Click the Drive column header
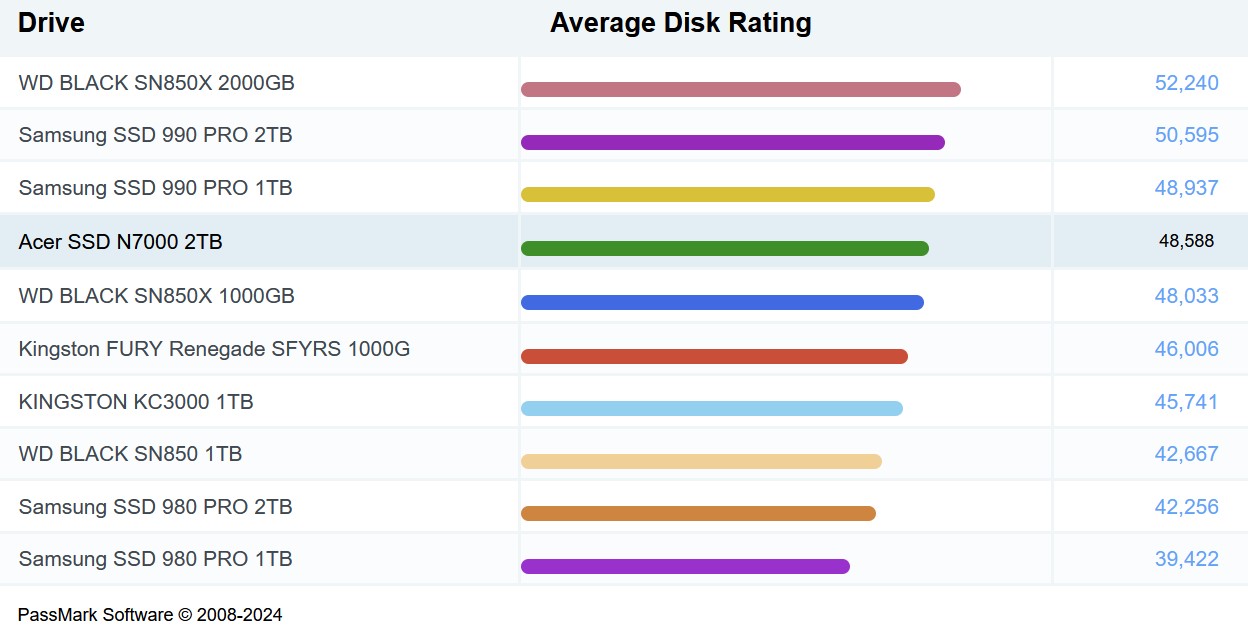The width and height of the screenshot is (1248, 628). [x=51, y=23]
